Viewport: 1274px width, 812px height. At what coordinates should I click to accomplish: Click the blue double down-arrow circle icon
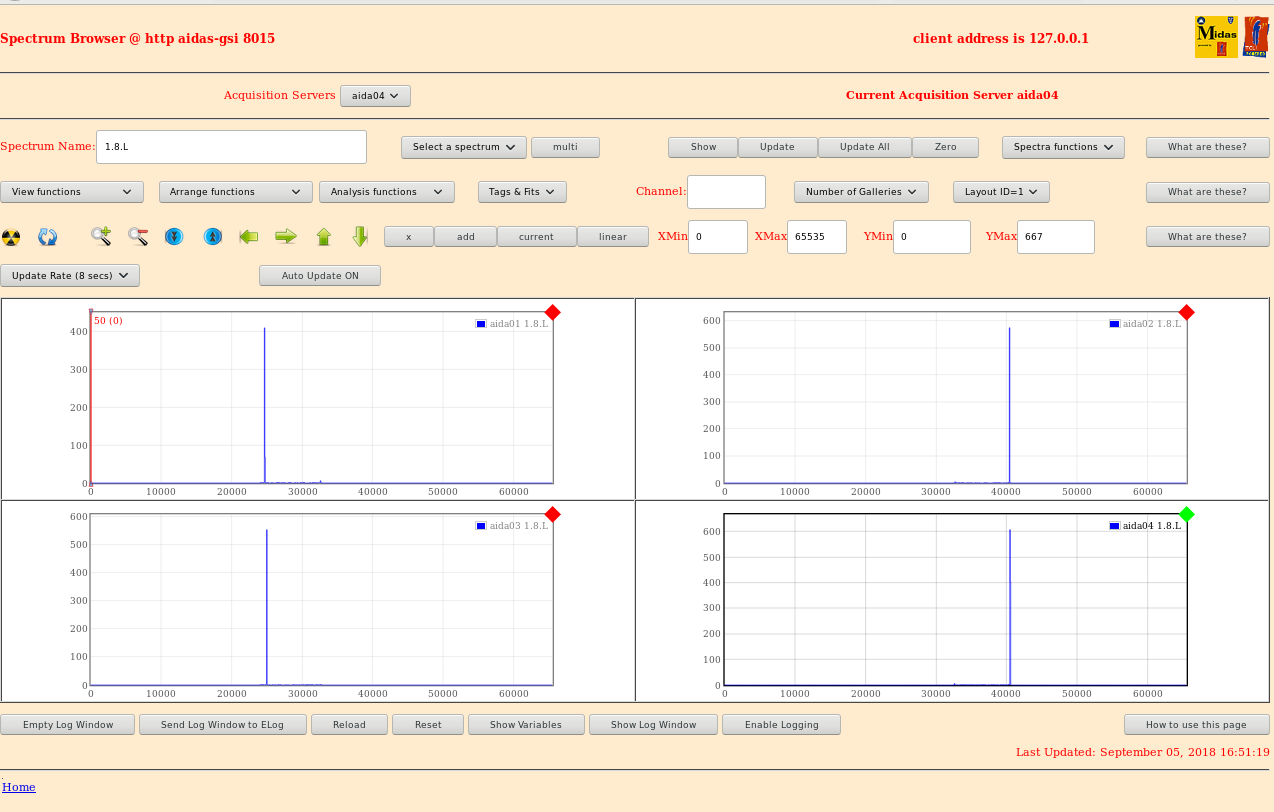[174, 237]
